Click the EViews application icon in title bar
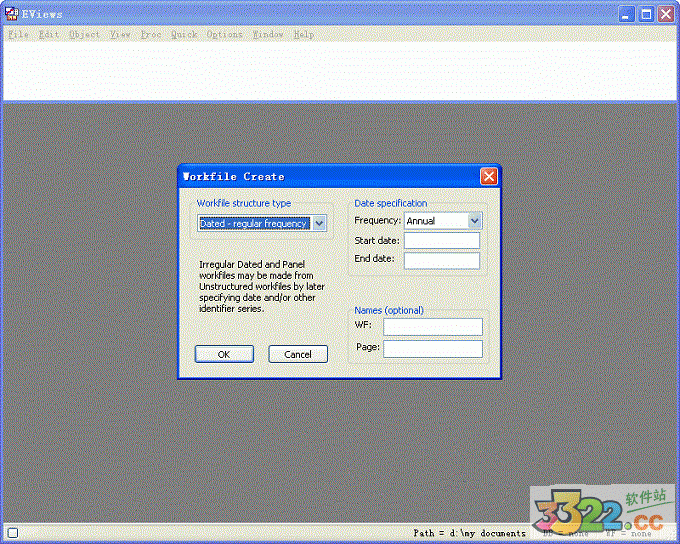Image resolution: width=680 pixels, height=544 pixels. tap(11, 14)
